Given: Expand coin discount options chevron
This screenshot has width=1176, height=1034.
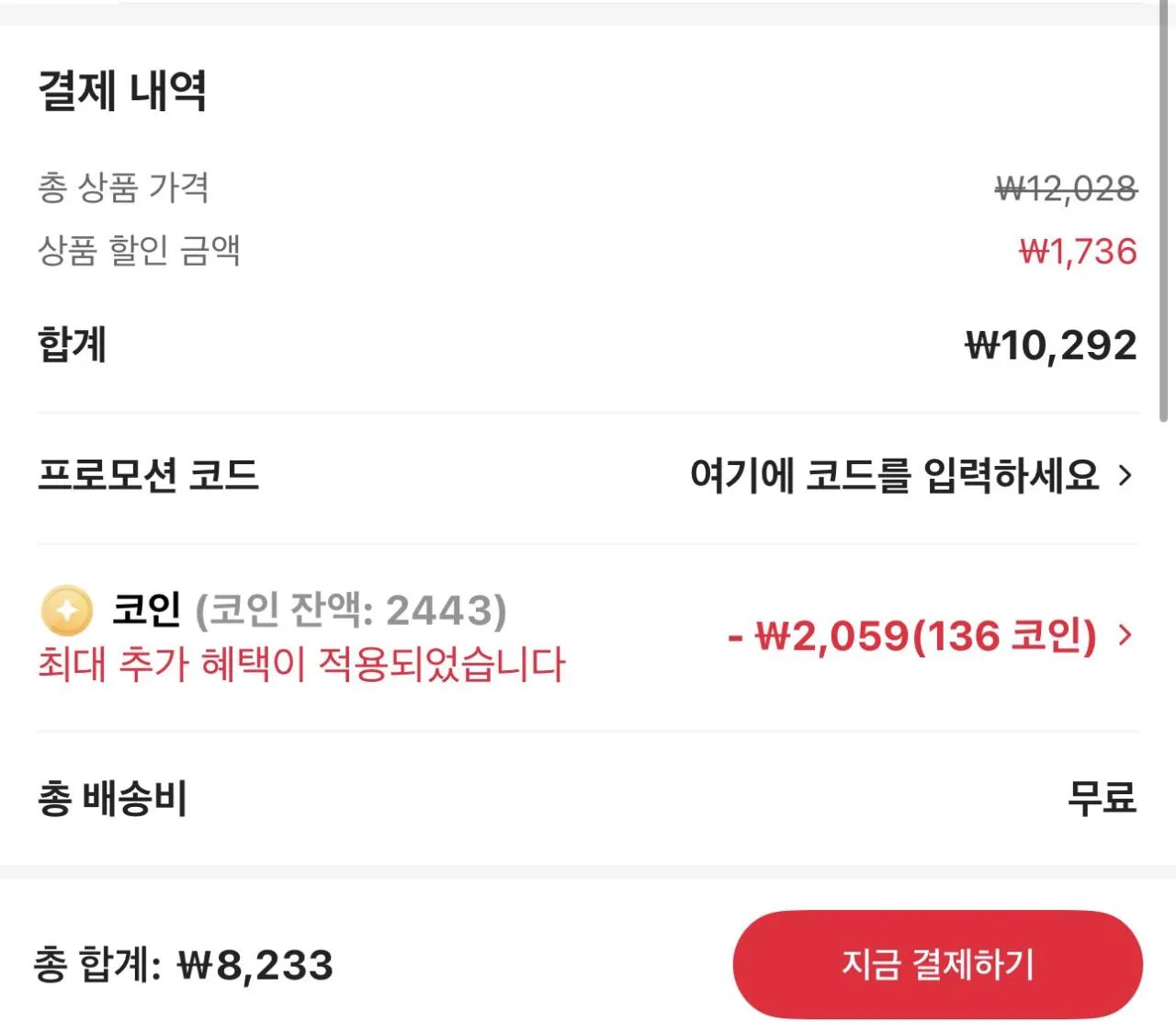Looking at the screenshot, I should click(x=1125, y=635).
